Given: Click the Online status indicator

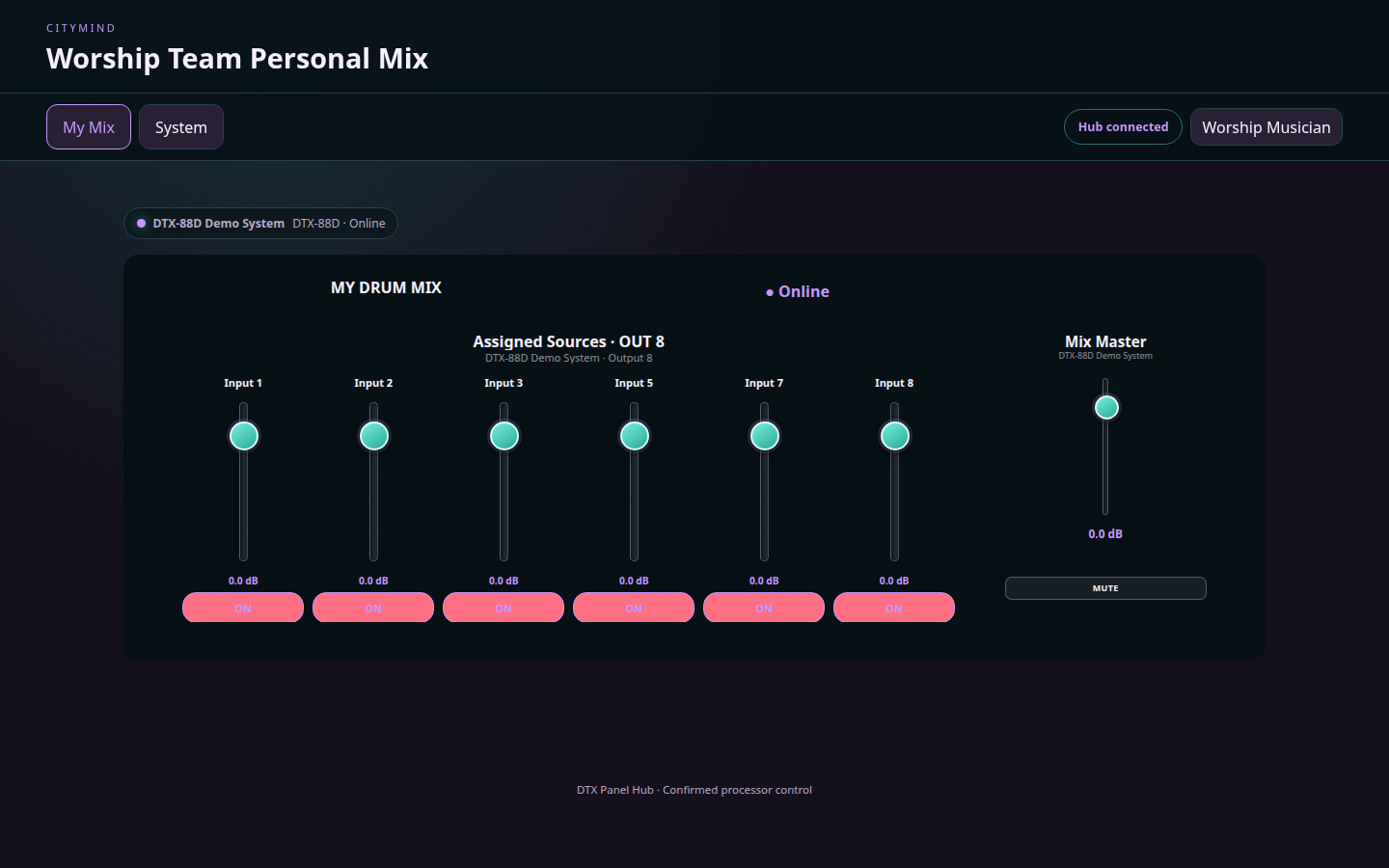Looking at the screenshot, I should [798, 291].
